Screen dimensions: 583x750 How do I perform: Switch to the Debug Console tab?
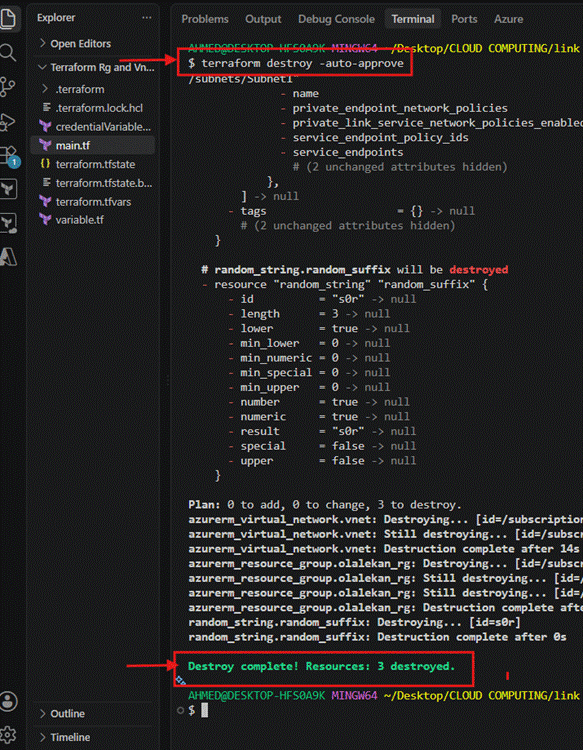tap(336, 19)
